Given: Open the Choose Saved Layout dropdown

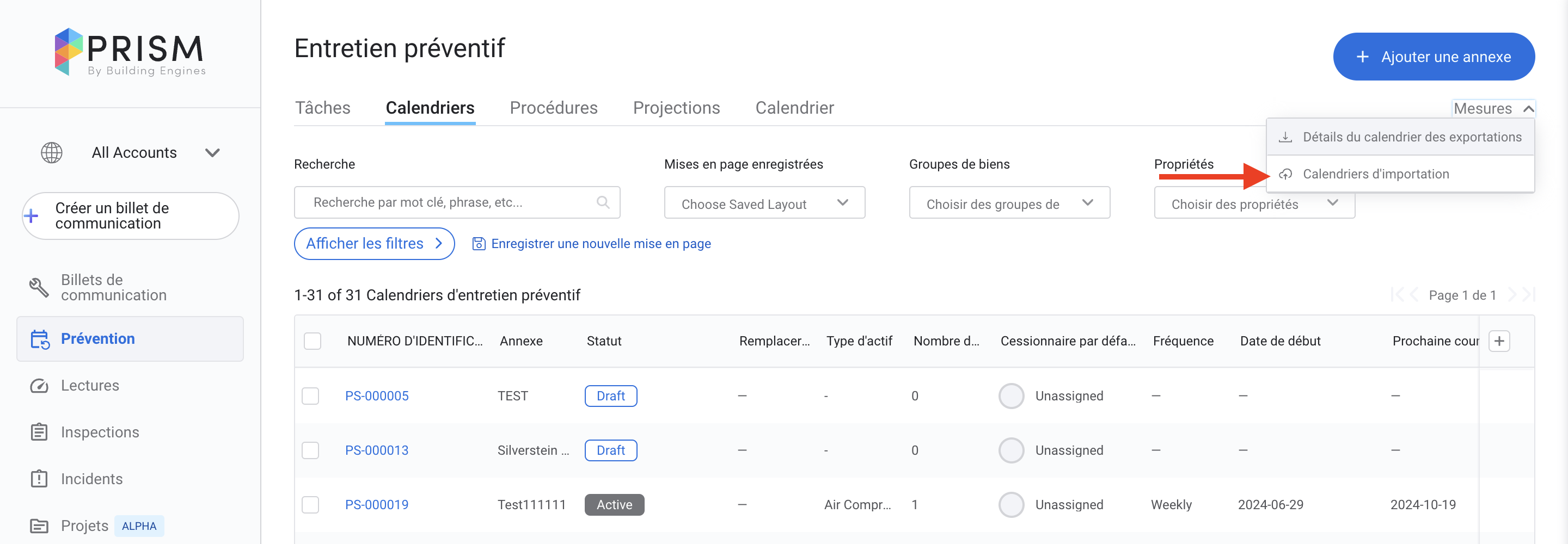Looking at the screenshot, I should point(764,203).
